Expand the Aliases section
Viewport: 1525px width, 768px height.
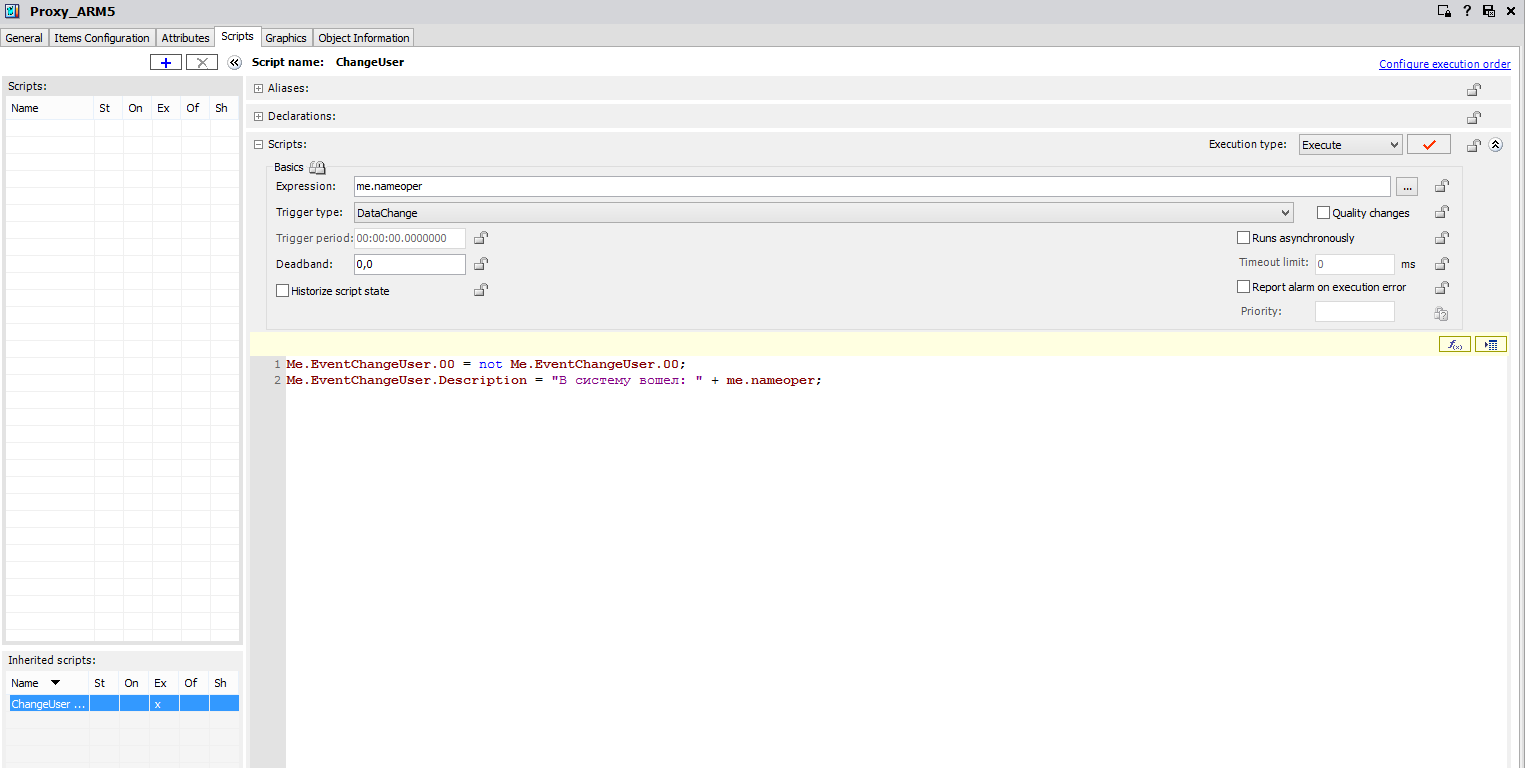(259, 89)
